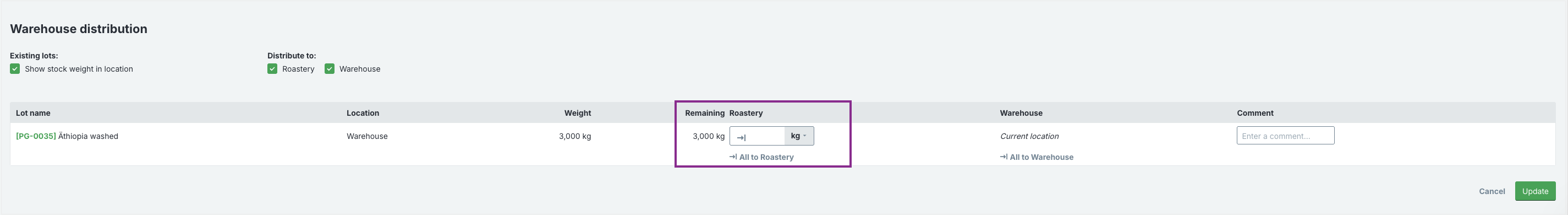1568x215 pixels.
Task: Toggle the Roastery distribute-to checkbox
Action: pos(272,69)
